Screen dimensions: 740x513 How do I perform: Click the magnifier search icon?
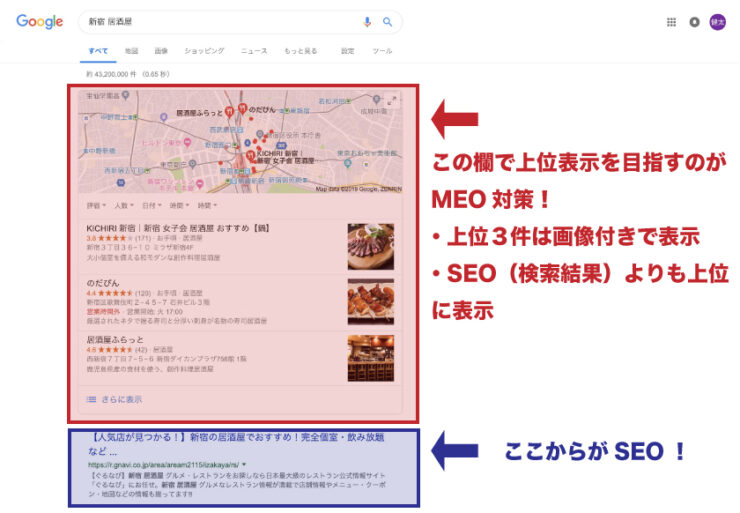pyautogui.click(x=387, y=22)
